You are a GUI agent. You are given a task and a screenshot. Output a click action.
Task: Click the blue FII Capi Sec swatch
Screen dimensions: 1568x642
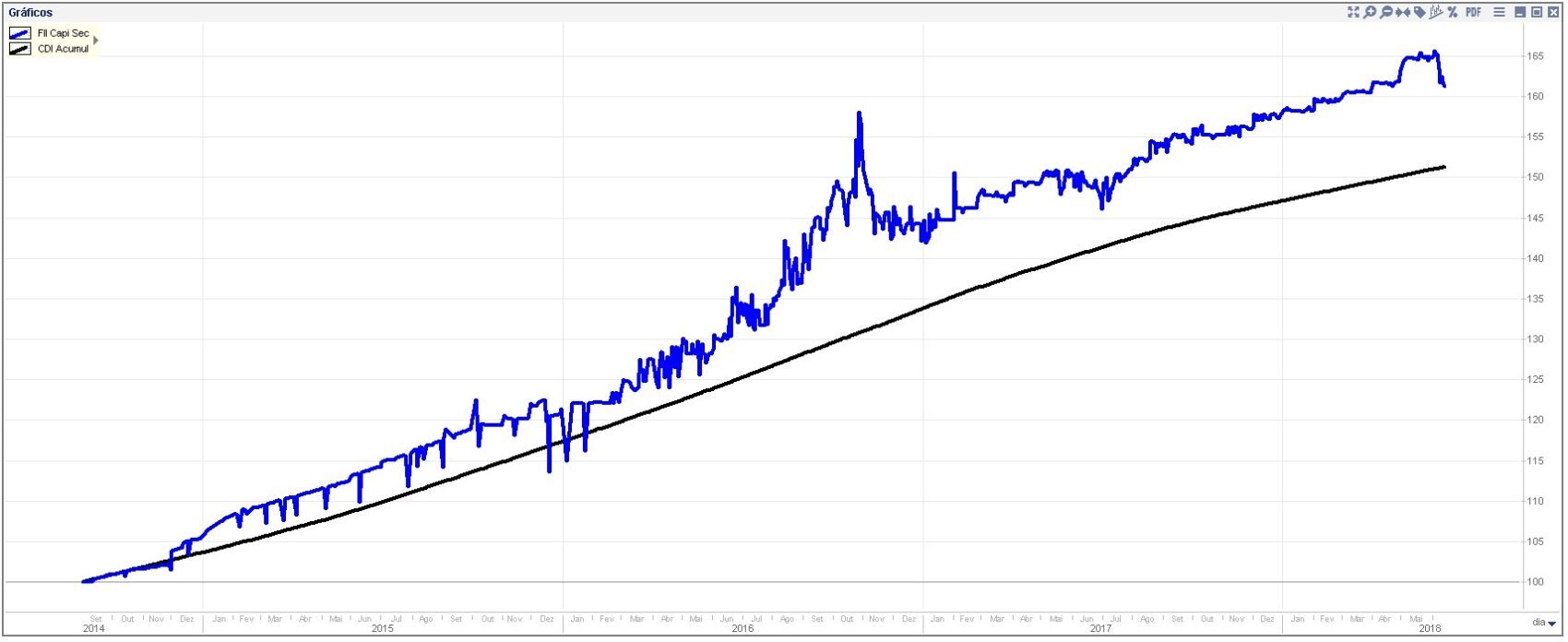tap(20, 33)
